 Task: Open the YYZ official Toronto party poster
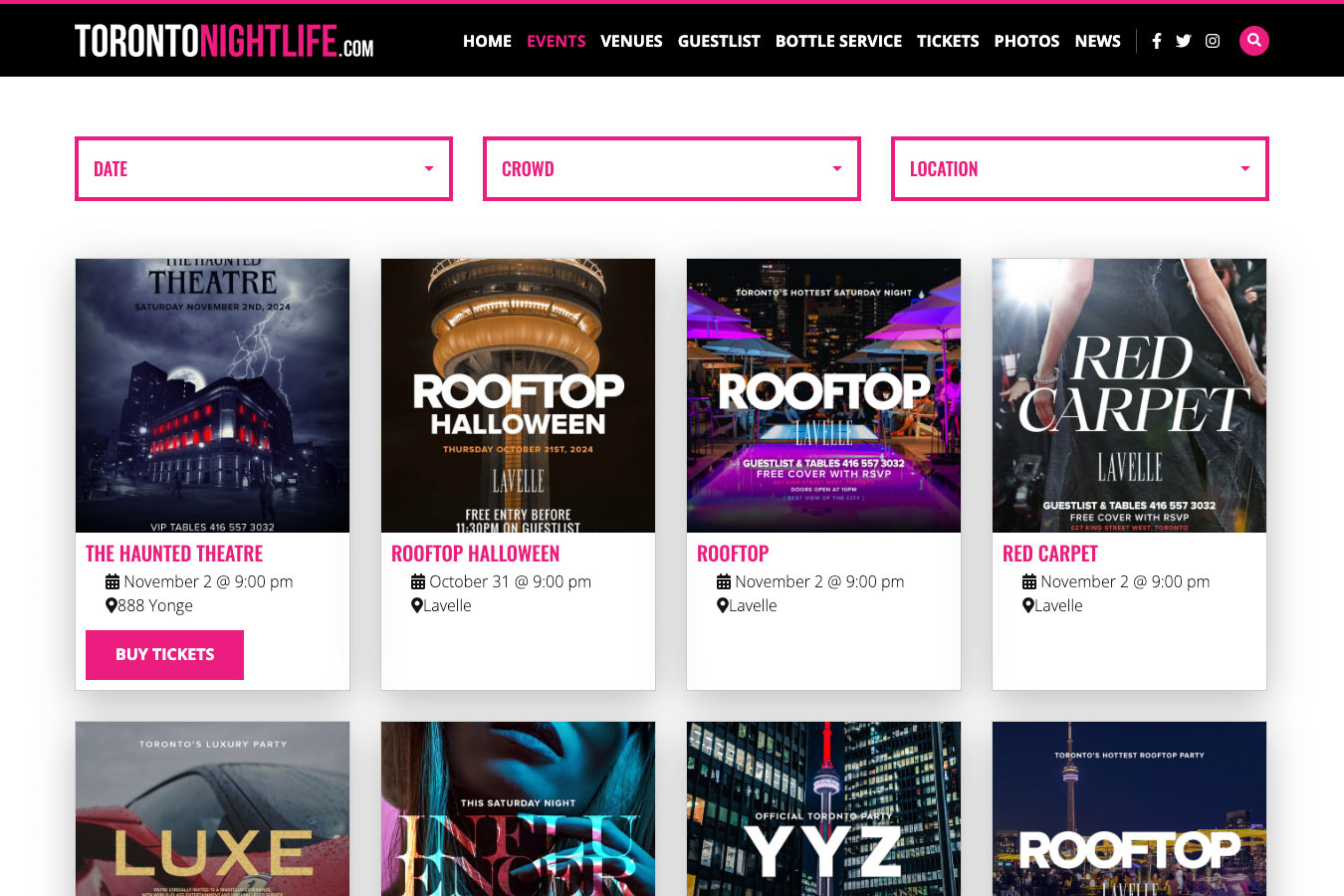click(x=823, y=808)
